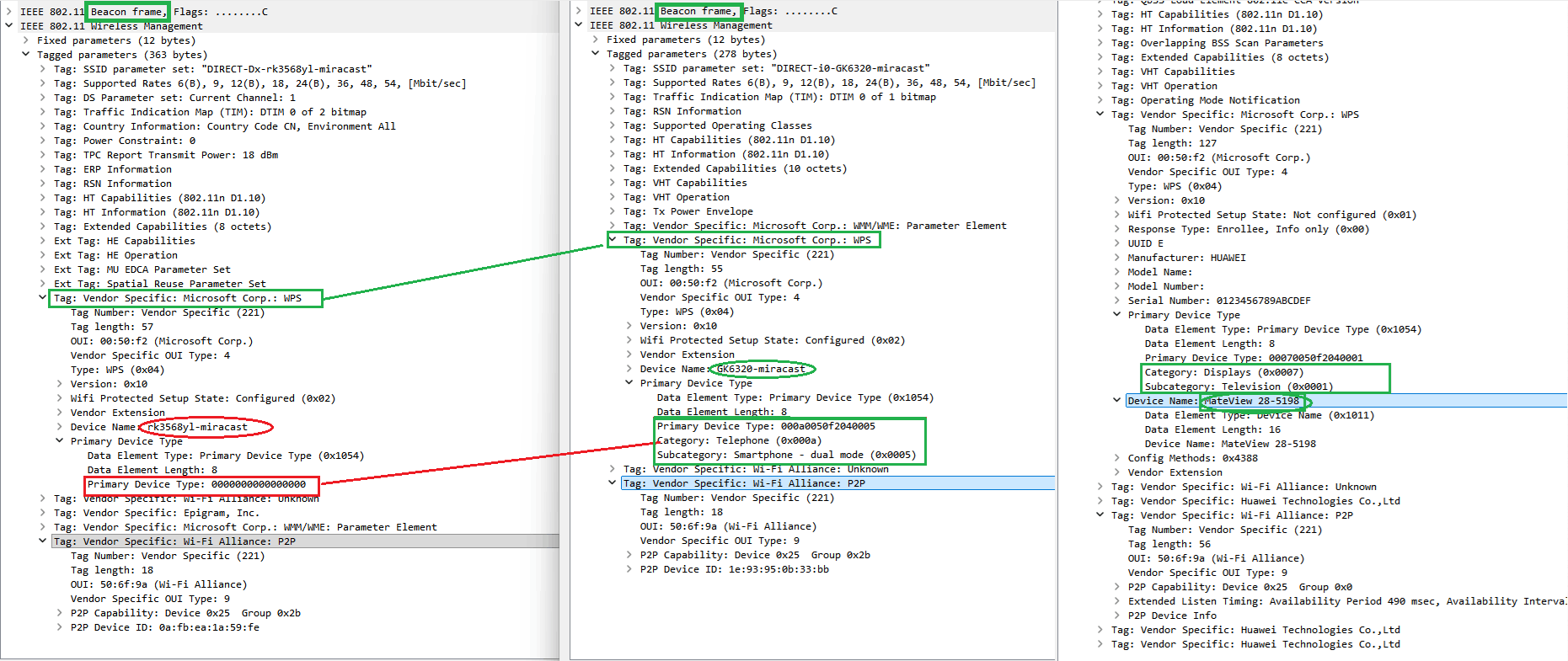1568x661 pixels.
Task: Select Traffic Indication Map DTIM 0 of 2 row
Action: [211, 112]
